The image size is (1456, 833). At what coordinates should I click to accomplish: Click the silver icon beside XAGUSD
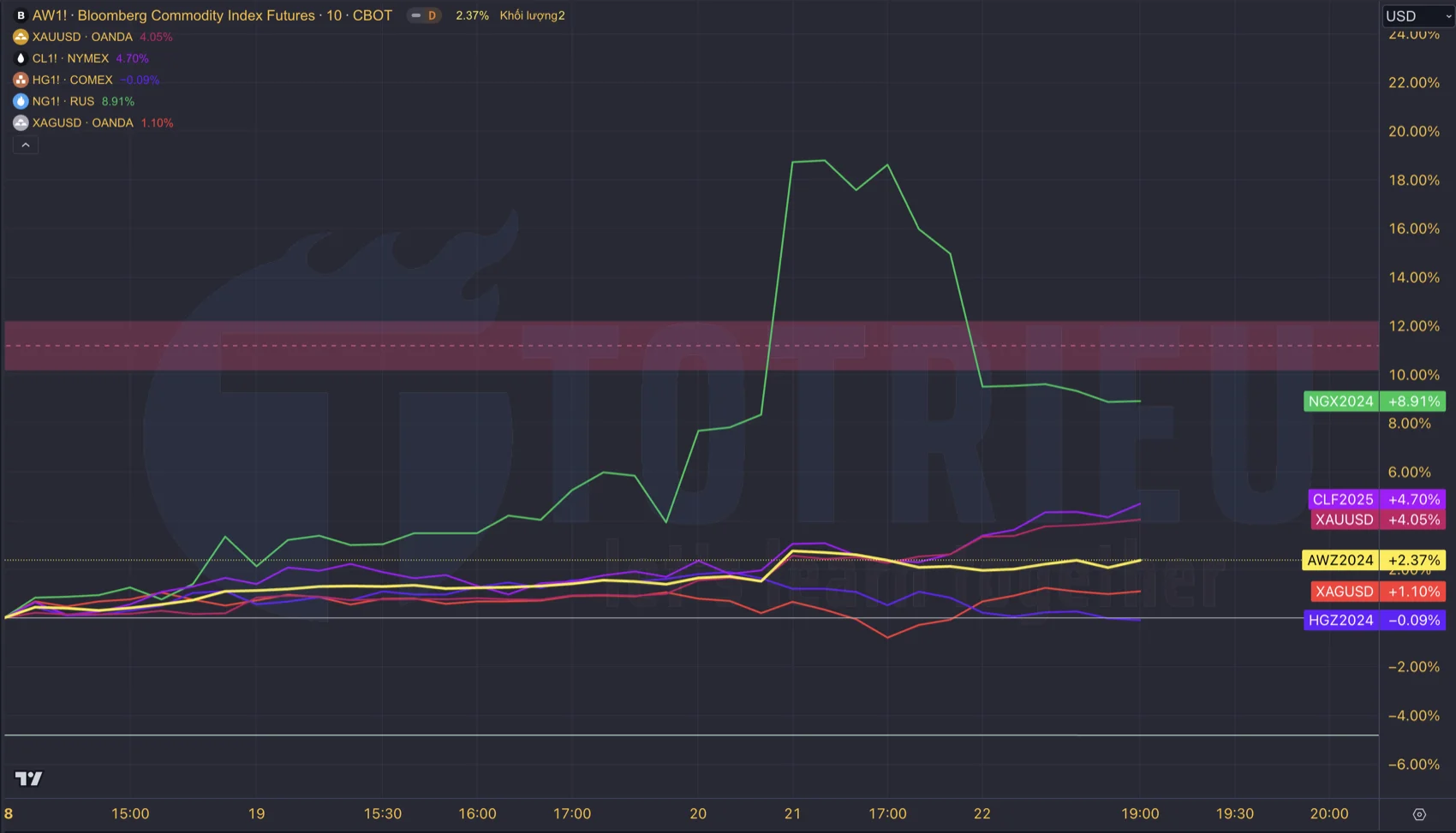pos(21,122)
